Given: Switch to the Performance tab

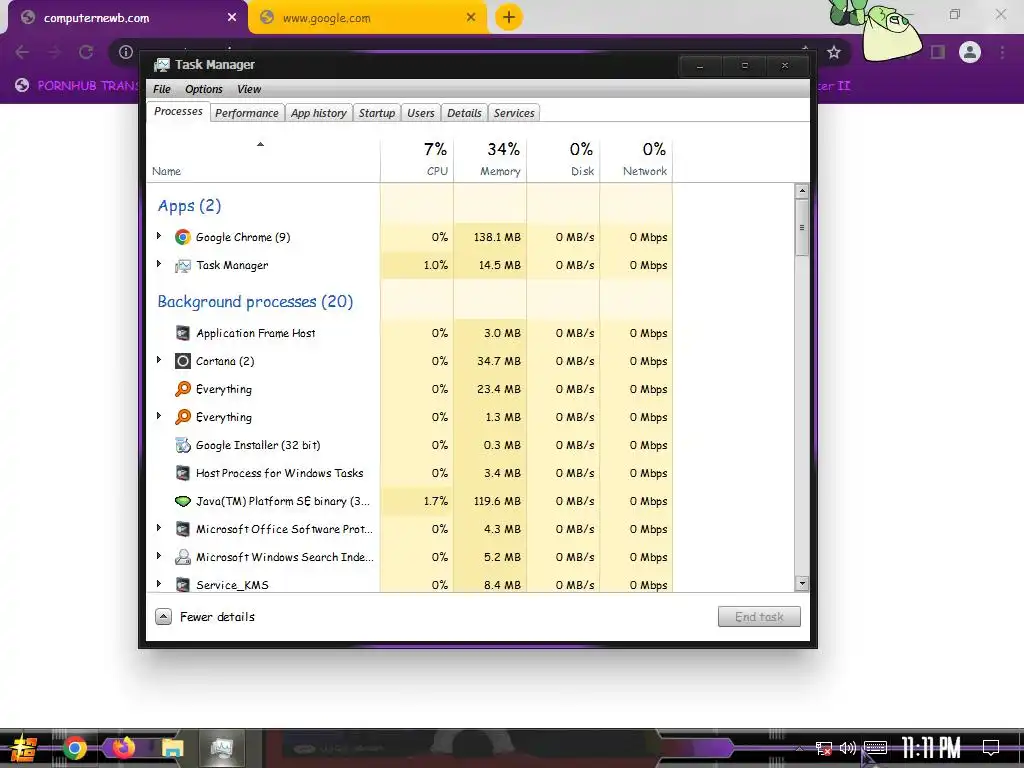Looking at the screenshot, I should coord(247,113).
